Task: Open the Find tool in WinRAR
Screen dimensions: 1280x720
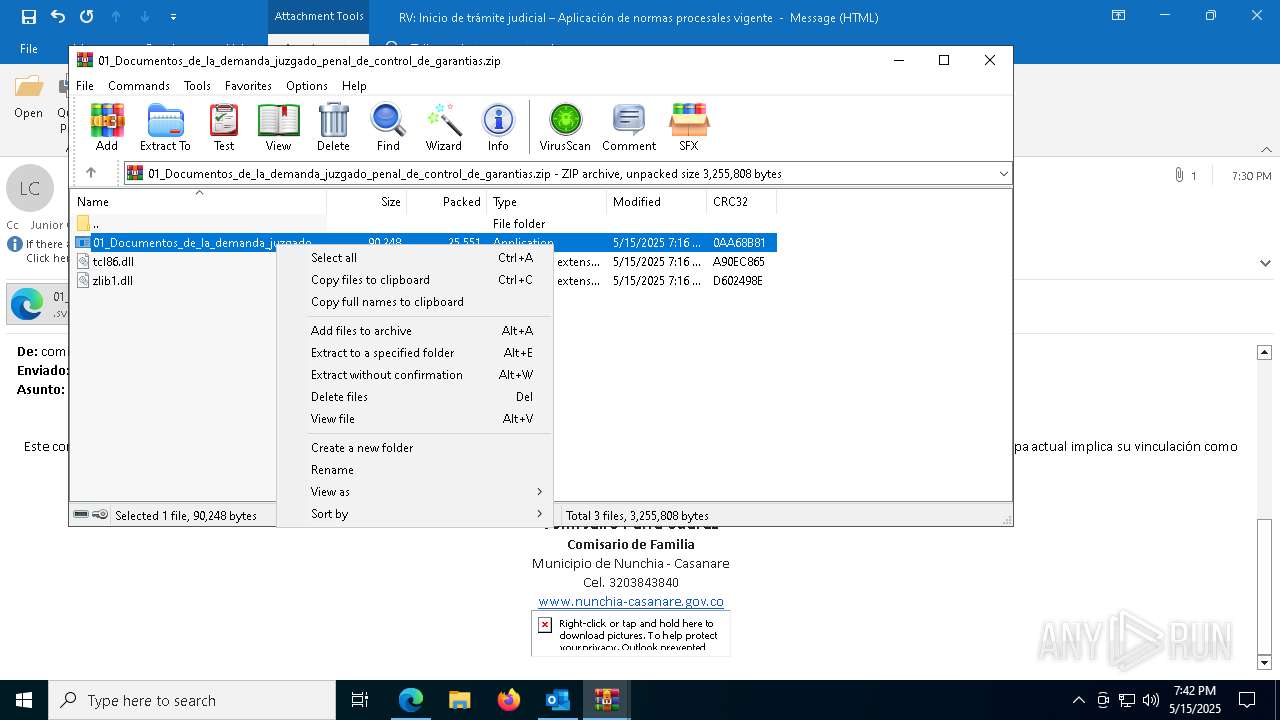Action: pyautogui.click(x=388, y=127)
